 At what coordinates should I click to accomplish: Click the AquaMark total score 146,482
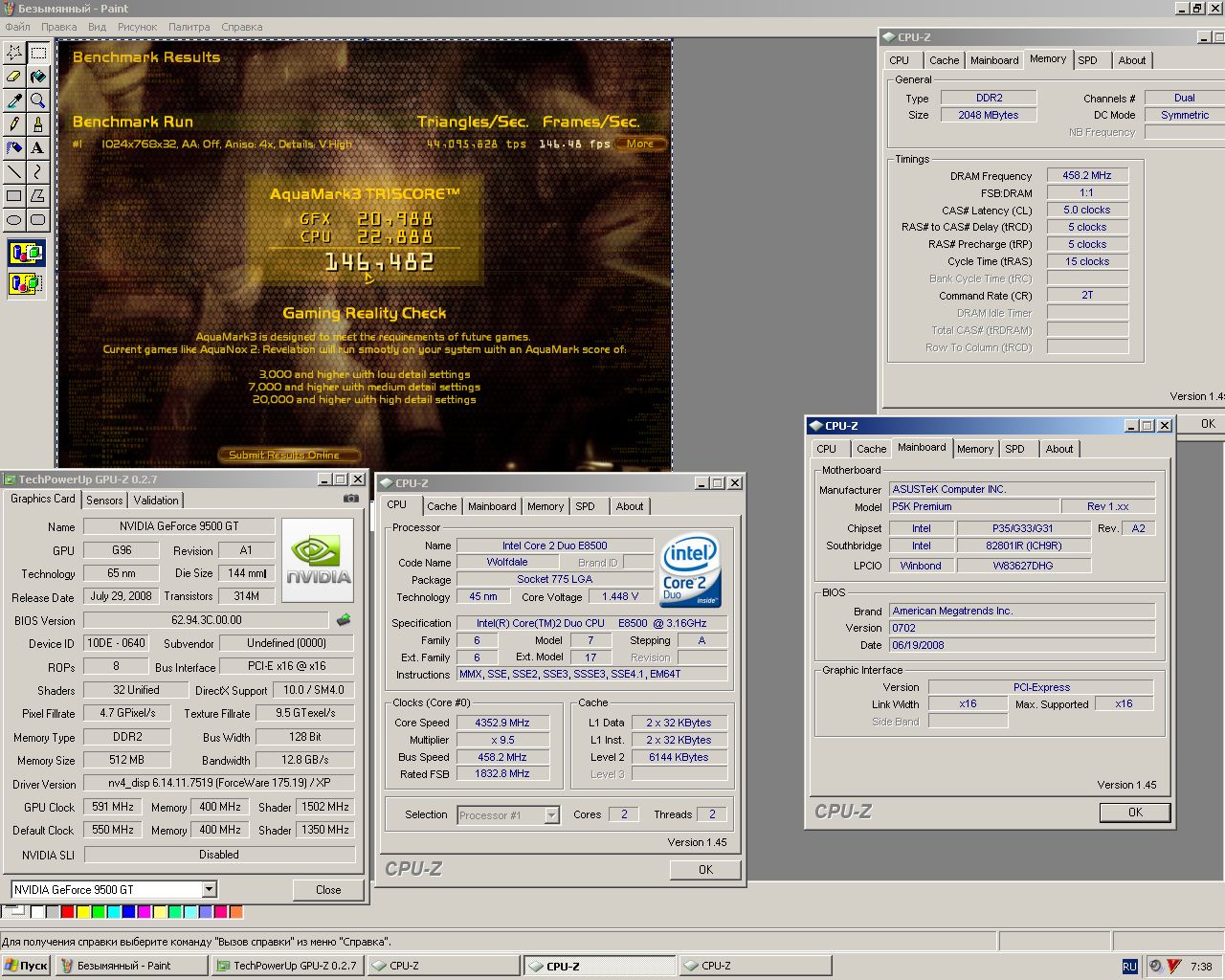point(379,261)
